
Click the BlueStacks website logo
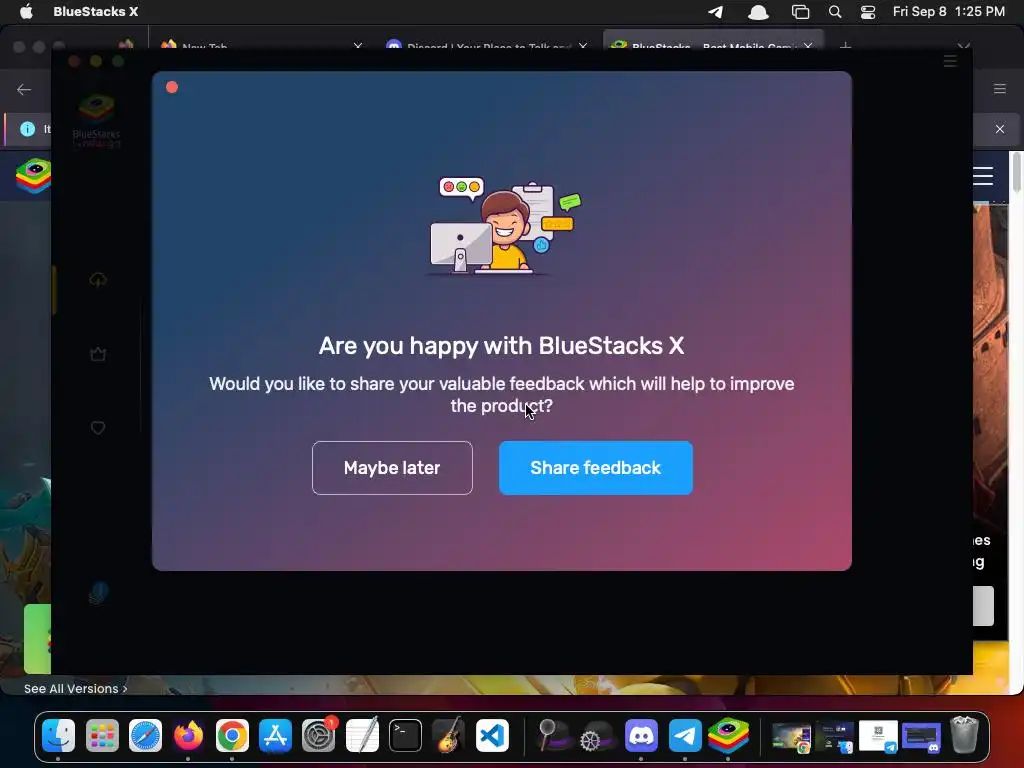tap(34, 176)
